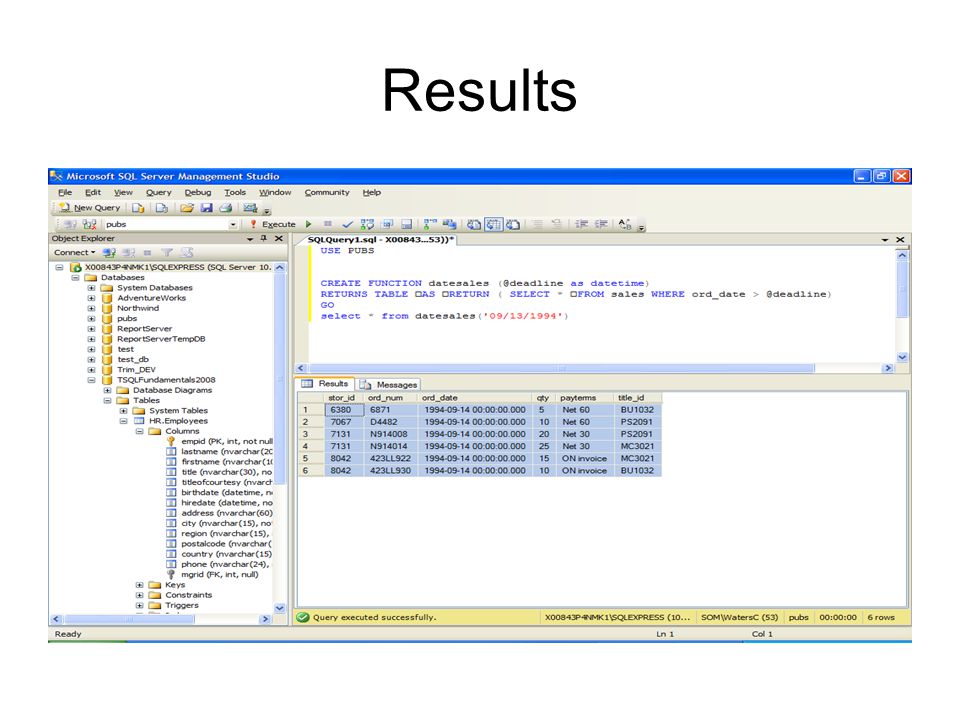
Task: Open the Debug menu
Action: [x=198, y=192]
